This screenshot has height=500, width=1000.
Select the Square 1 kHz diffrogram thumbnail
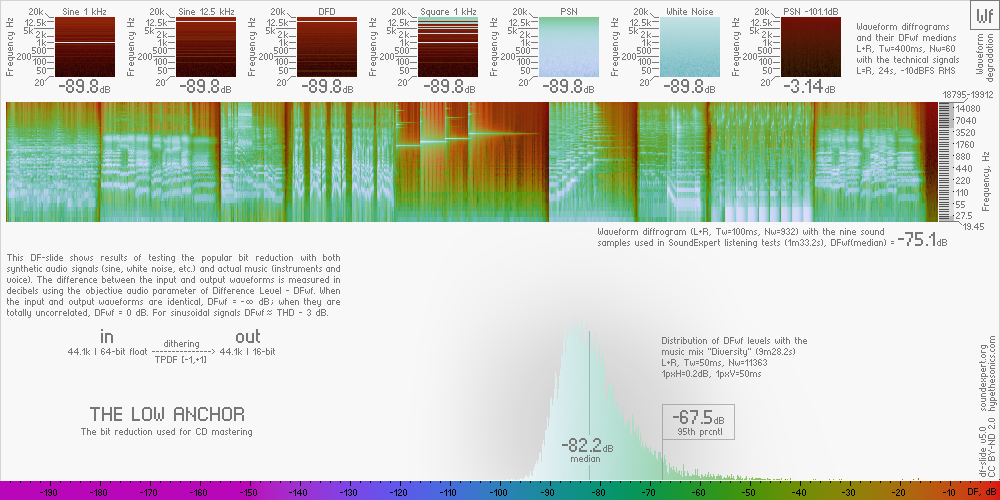click(448, 47)
